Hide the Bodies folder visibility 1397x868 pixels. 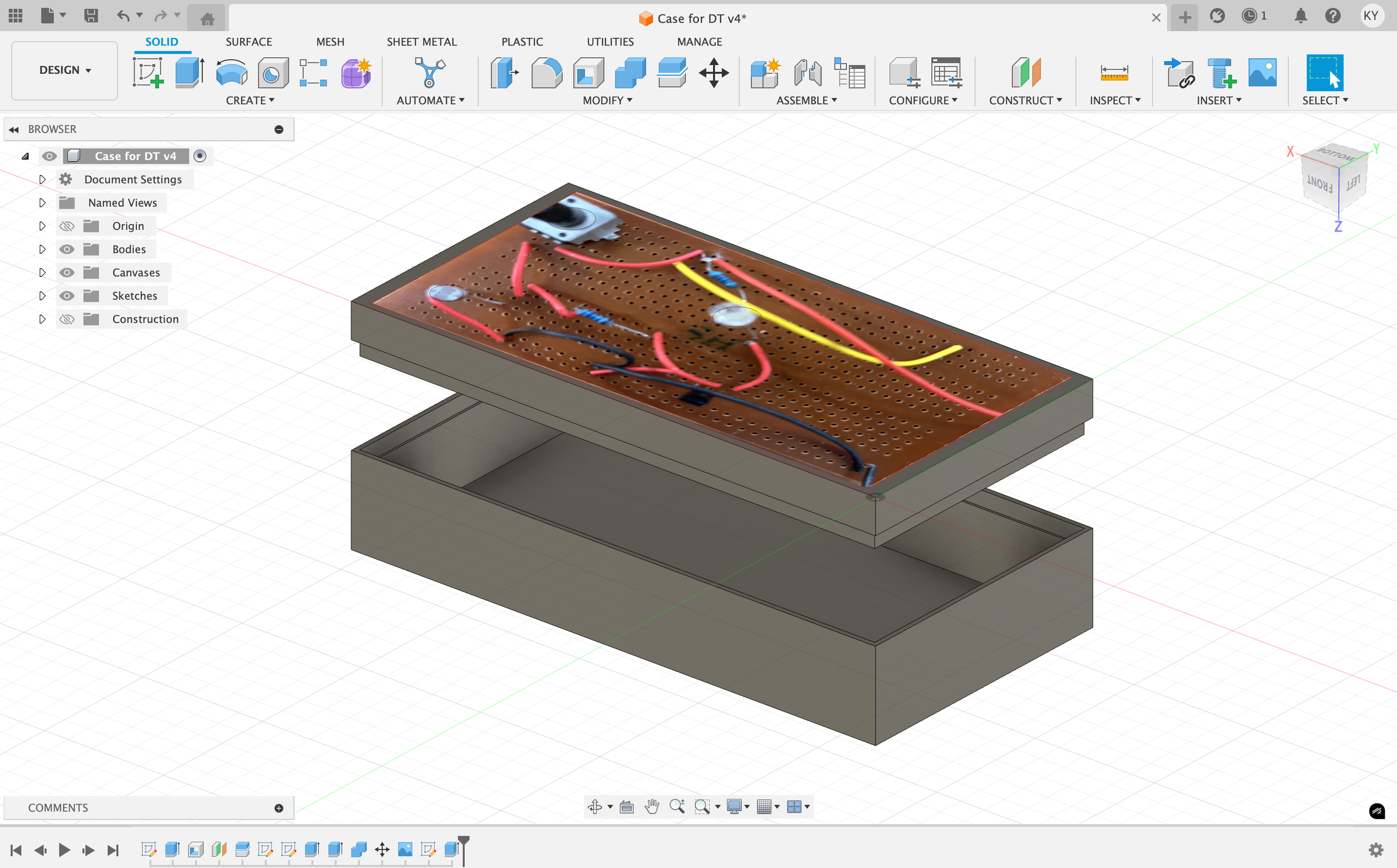67,250
